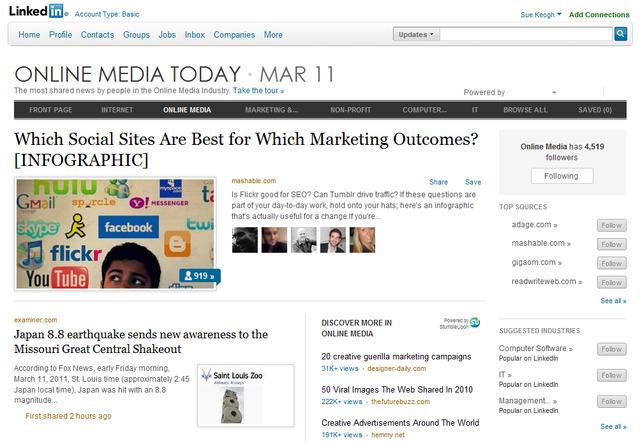Follow adage.com source
Viewport: 640px width, 443px height.
(x=611, y=225)
